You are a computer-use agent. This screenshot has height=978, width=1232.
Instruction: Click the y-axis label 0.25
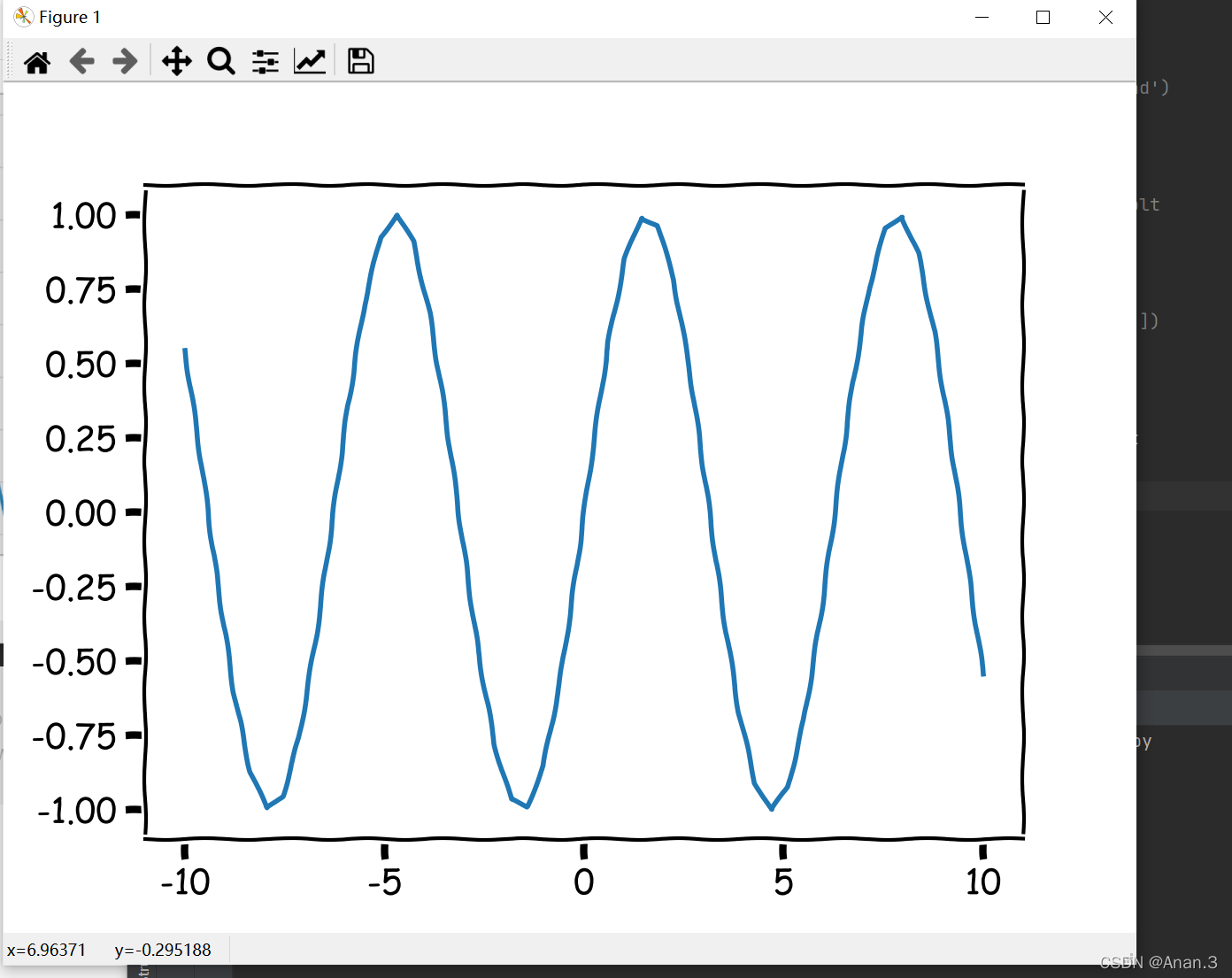point(81,439)
